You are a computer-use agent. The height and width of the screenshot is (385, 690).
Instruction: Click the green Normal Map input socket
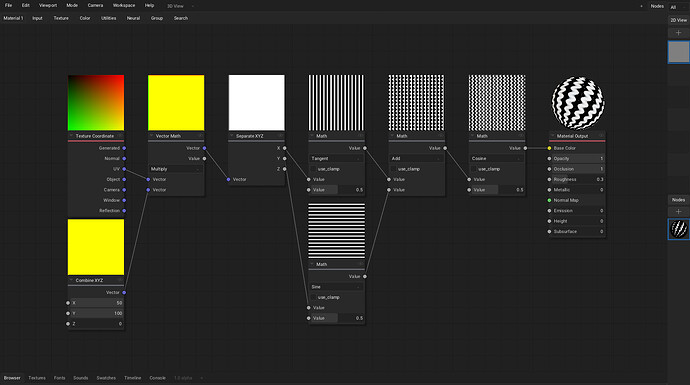pyautogui.click(x=549, y=200)
